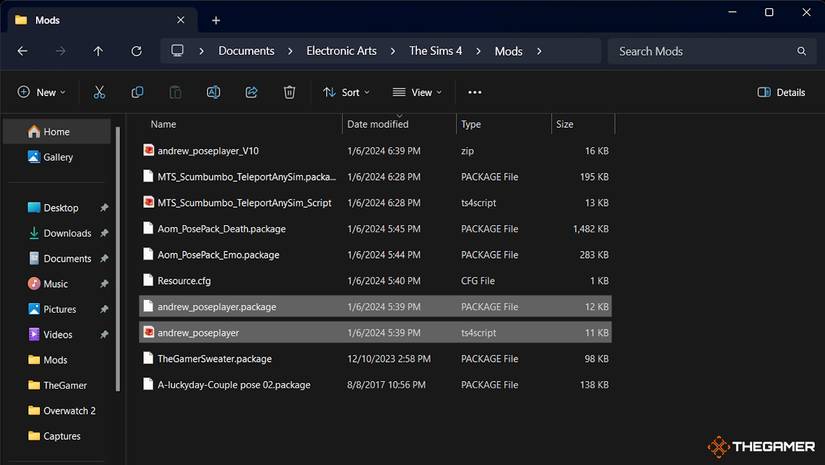Open the See more ellipsis menu
Viewport: 825px width, 465px height.
tap(475, 92)
